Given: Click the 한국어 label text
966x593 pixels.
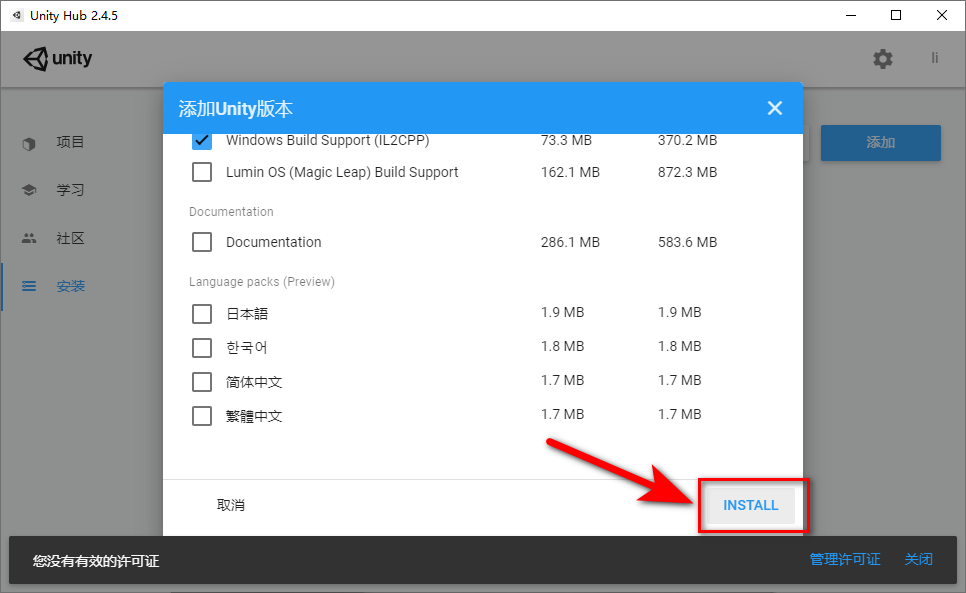Looking at the screenshot, I should tap(246, 348).
